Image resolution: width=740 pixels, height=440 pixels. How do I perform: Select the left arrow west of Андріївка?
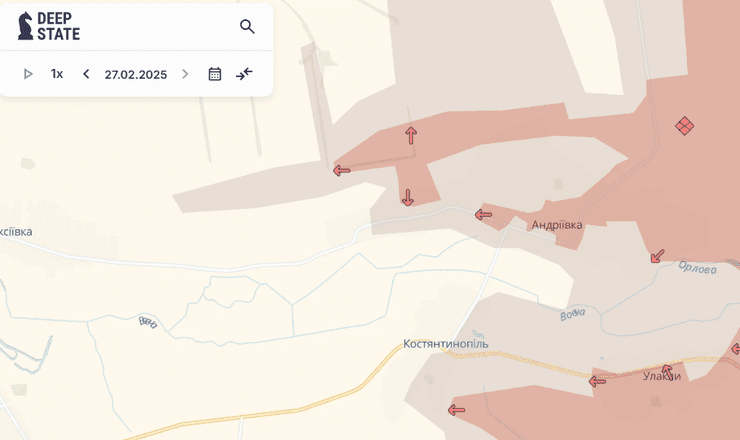(483, 214)
